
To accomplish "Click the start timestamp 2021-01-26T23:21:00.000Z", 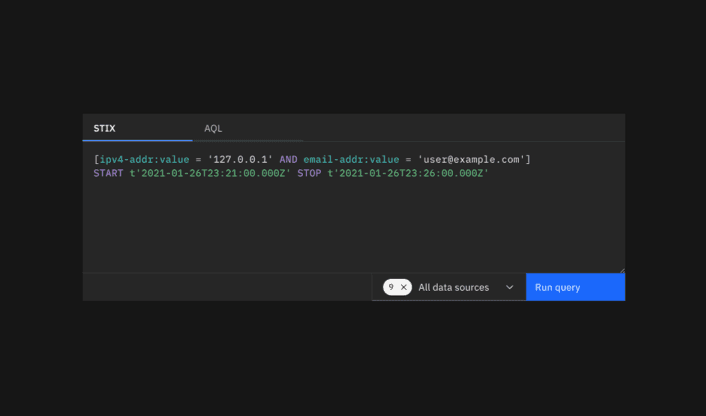I will pos(210,173).
